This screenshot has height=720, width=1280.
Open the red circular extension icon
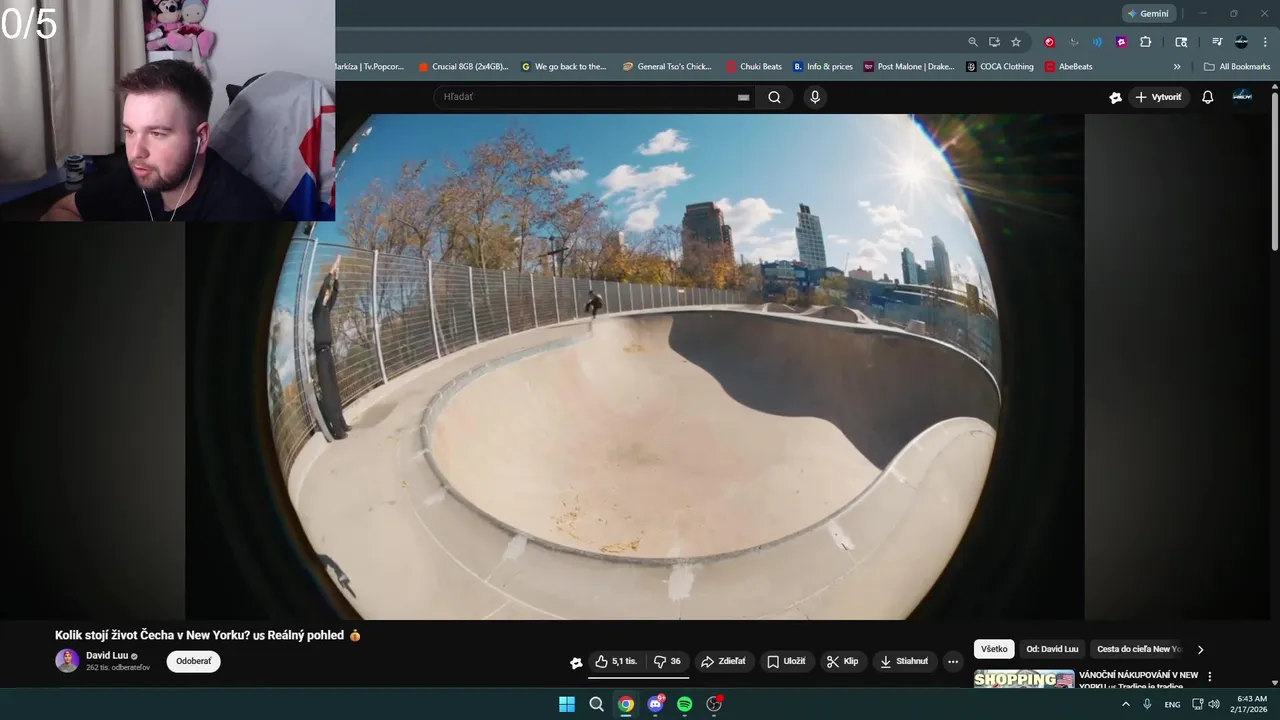coord(1049,42)
